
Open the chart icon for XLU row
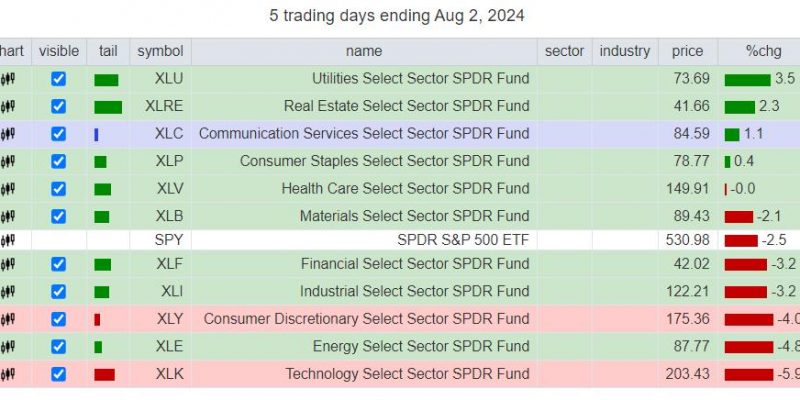[8, 79]
